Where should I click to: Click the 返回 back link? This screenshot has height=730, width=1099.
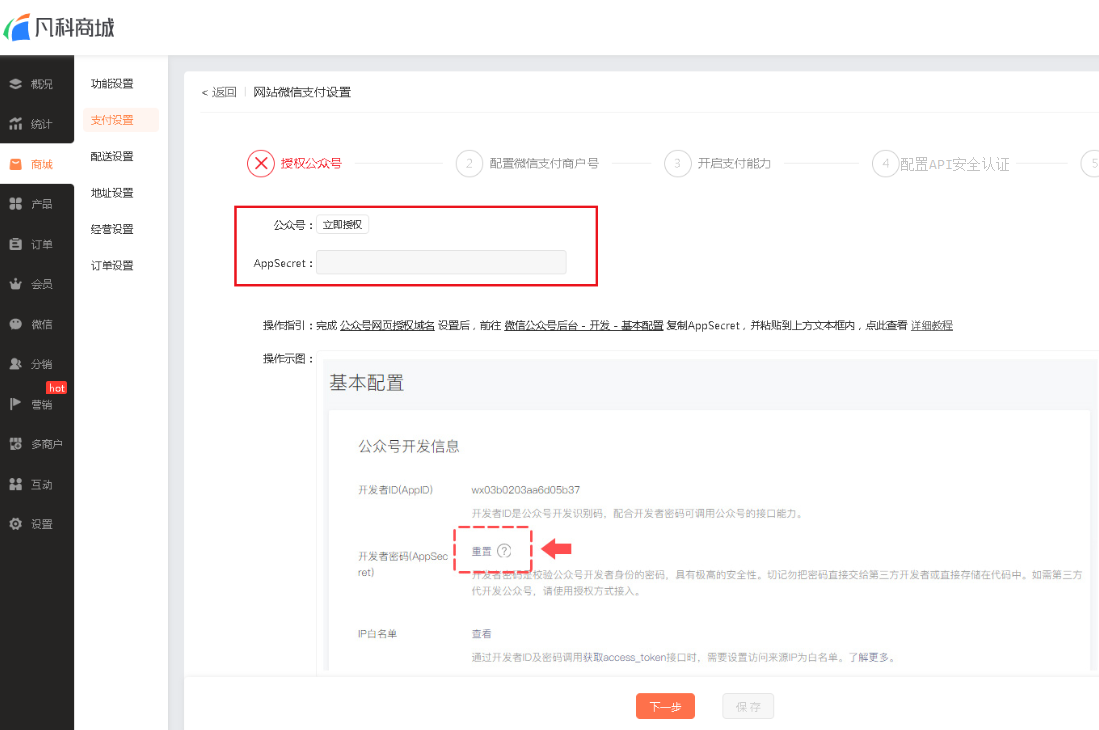[219, 92]
